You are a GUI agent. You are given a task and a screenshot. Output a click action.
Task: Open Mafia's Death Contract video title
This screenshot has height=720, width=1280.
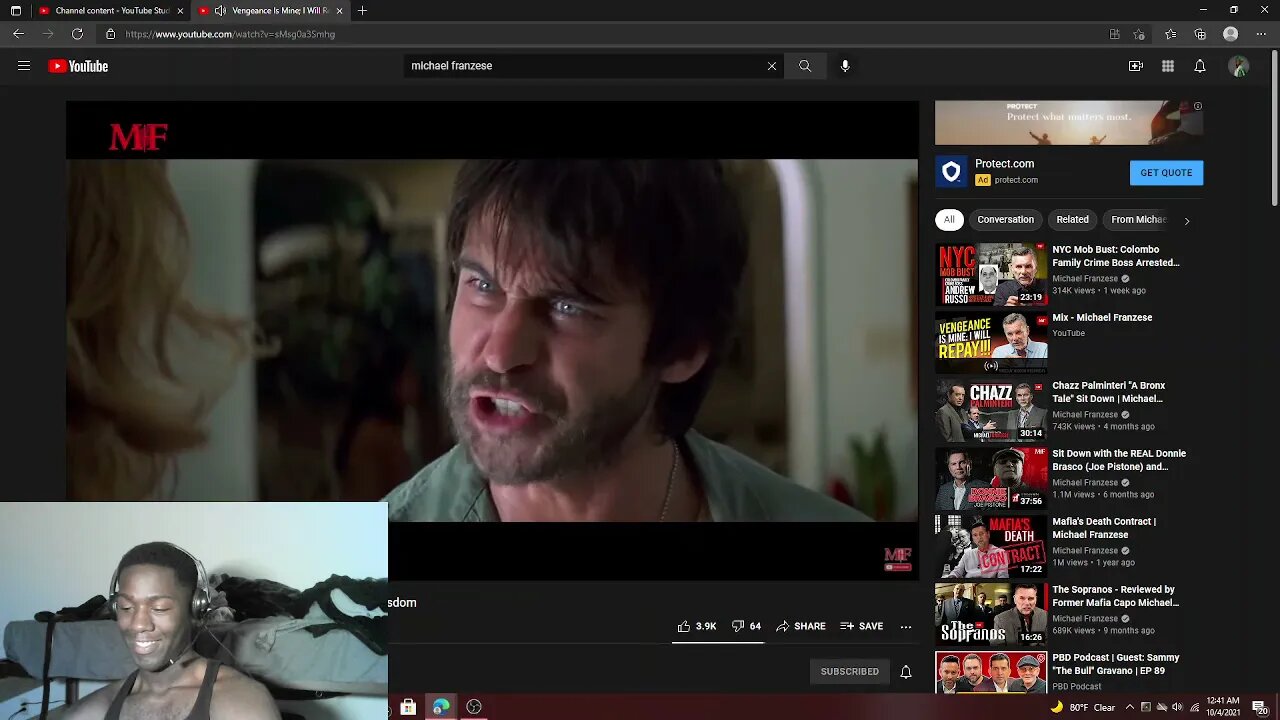(1104, 528)
